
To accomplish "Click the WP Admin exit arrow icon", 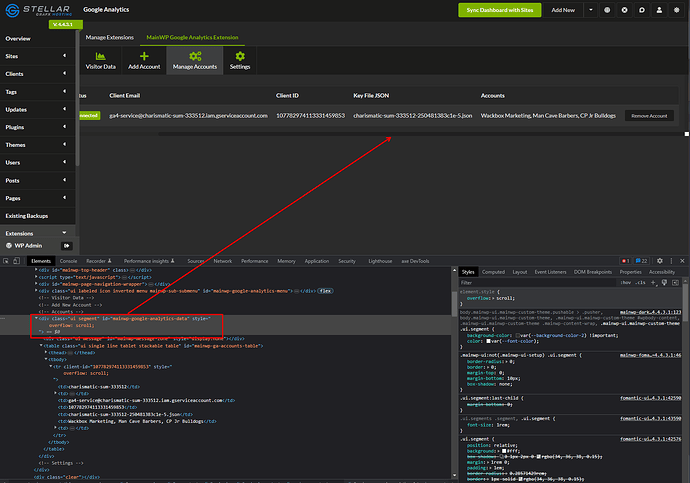I will [x=66, y=246].
